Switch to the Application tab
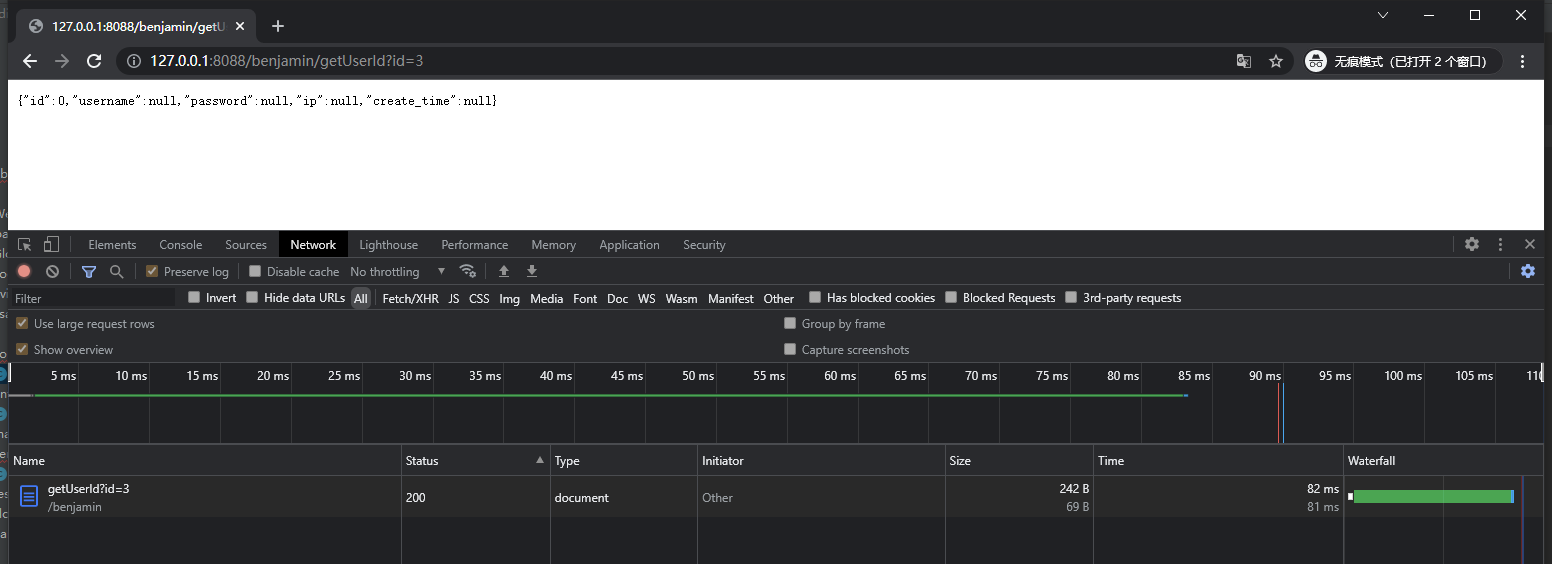This screenshot has width=1552, height=564. coord(629,244)
